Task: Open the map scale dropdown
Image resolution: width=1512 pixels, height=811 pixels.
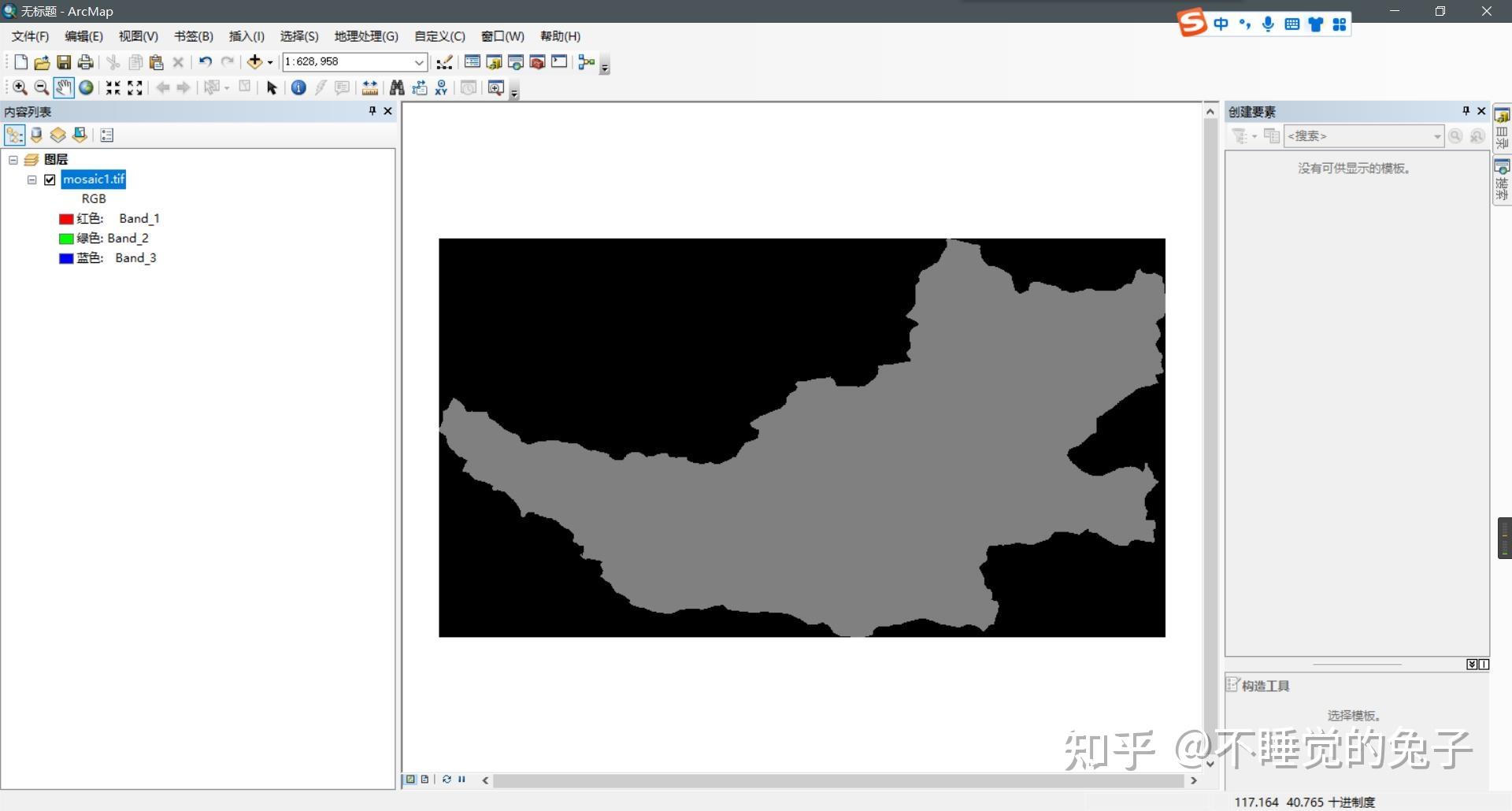Action: [x=419, y=62]
